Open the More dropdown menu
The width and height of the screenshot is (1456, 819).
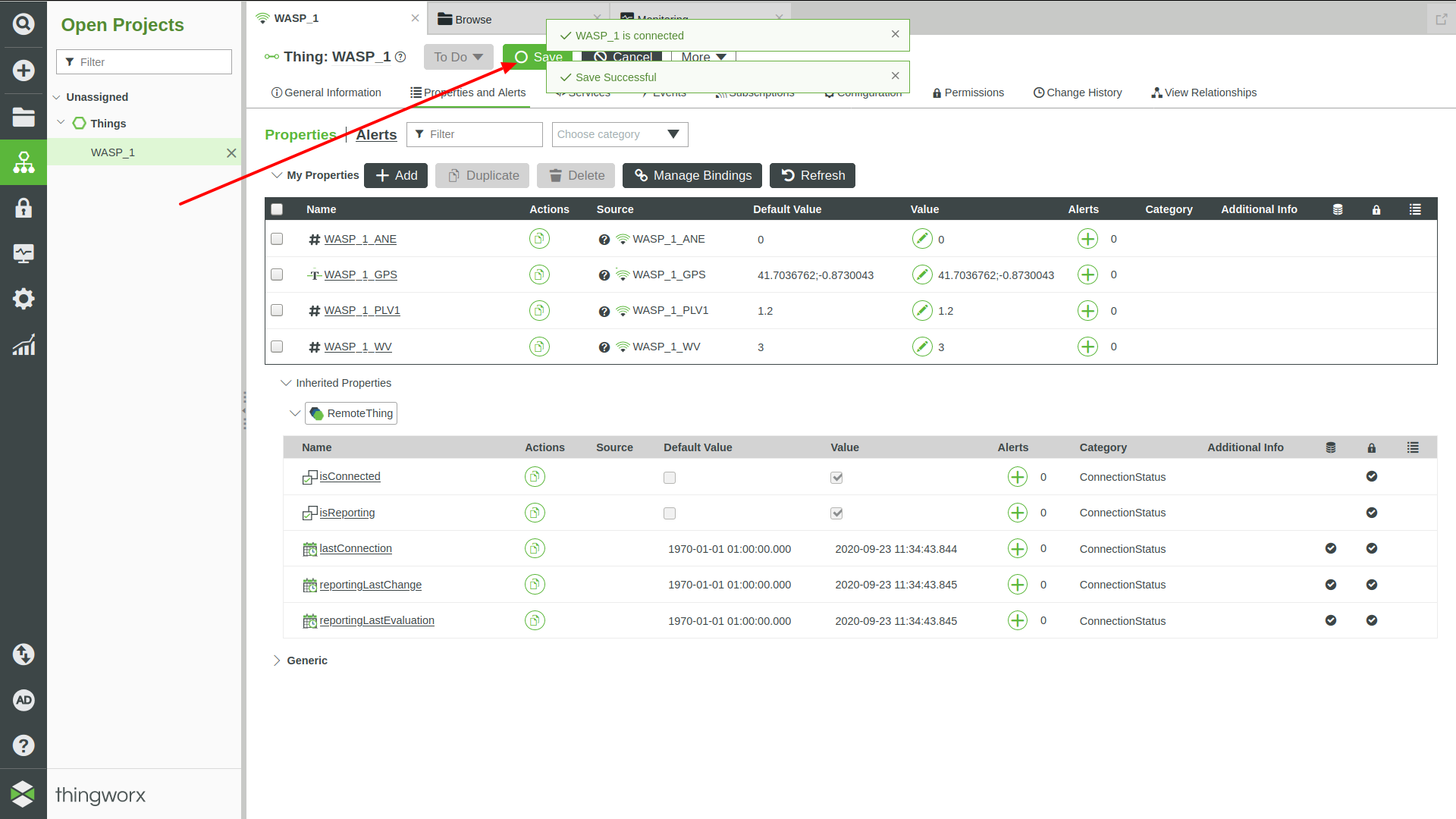pyautogui.click(x=703, y=57)
